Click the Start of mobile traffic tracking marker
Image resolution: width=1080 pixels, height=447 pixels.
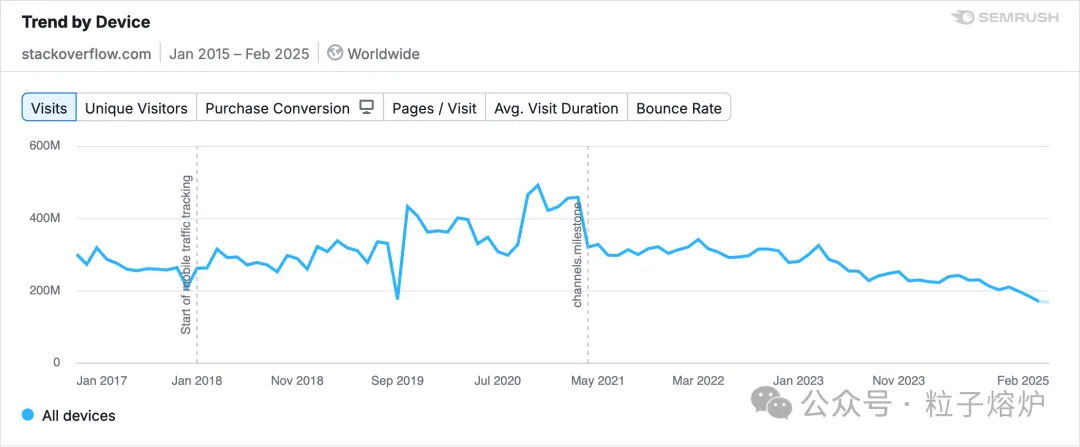coord(186,256)
